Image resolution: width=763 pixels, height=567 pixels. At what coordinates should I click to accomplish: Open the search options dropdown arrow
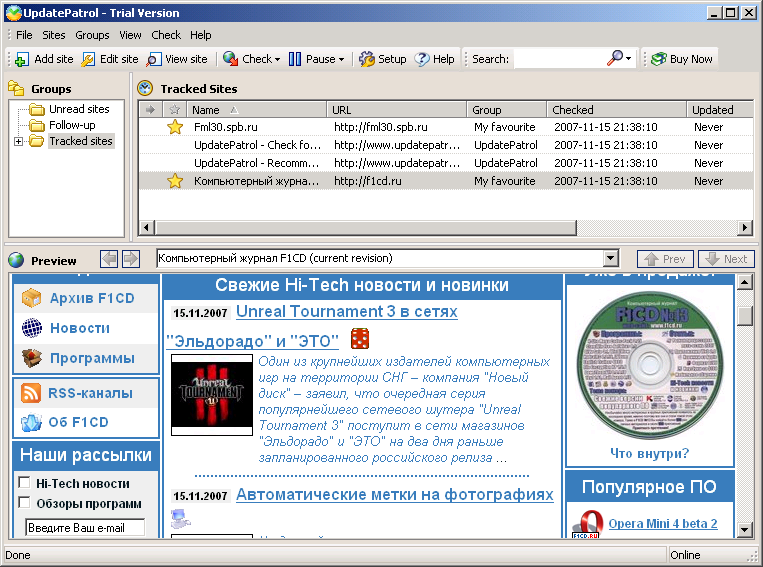629,59
